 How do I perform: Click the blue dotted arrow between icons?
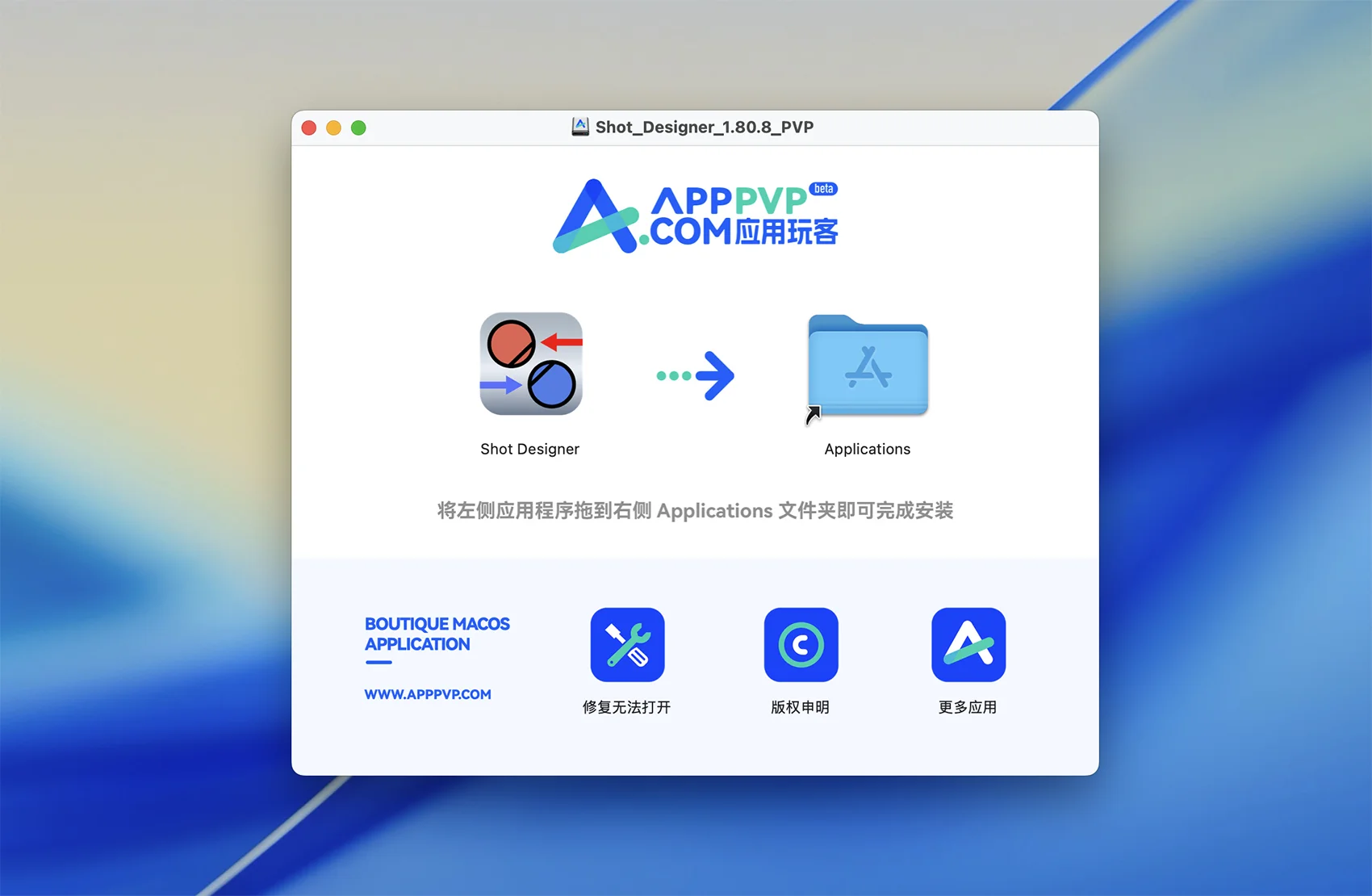coord(696,375)
